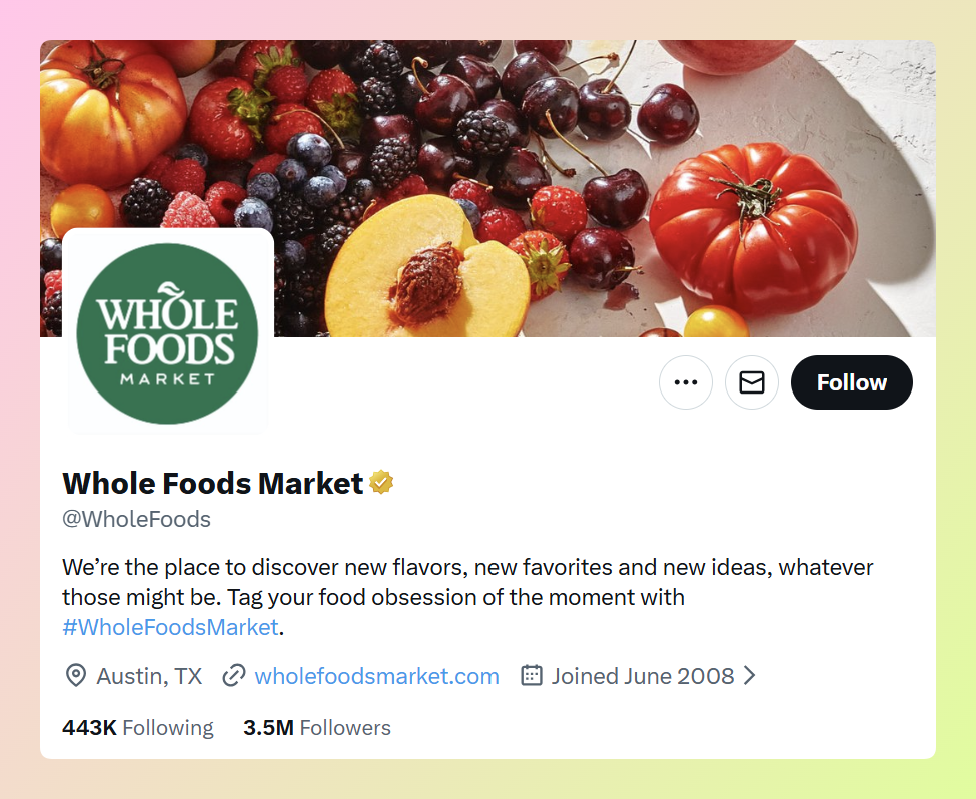Click the link chain icon before the website
The image size is (976, 799).
tap(233, 676)
